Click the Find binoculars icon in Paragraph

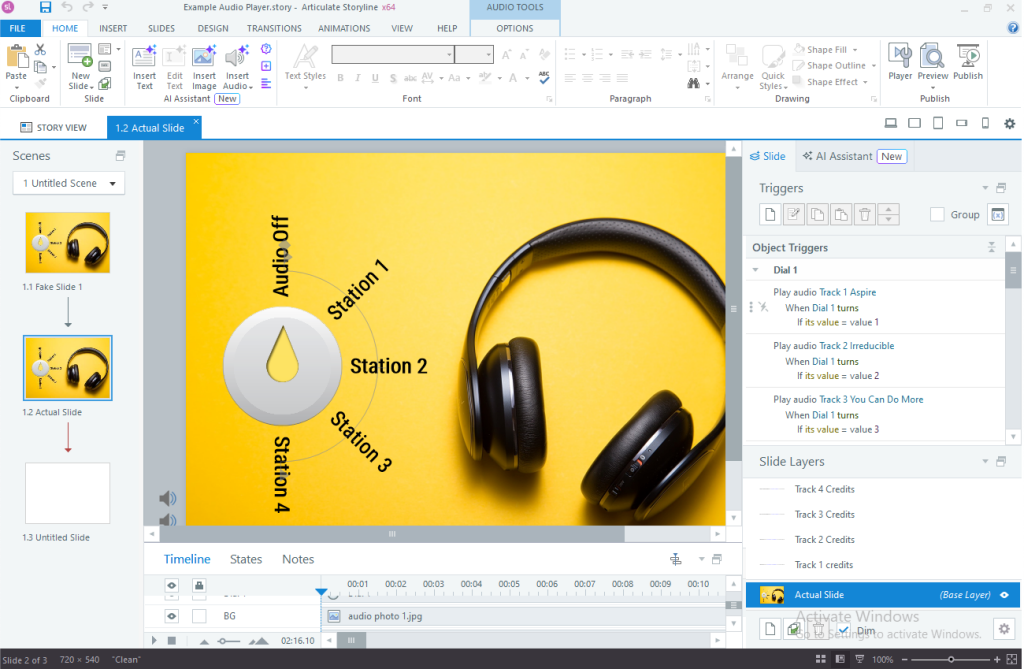(694, 83)
